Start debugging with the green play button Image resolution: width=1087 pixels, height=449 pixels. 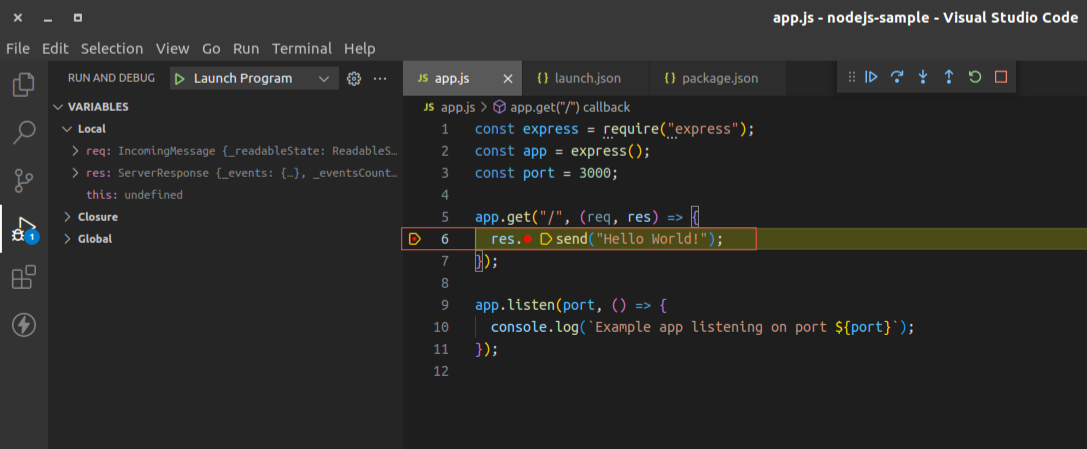click(x=180, y=78)
